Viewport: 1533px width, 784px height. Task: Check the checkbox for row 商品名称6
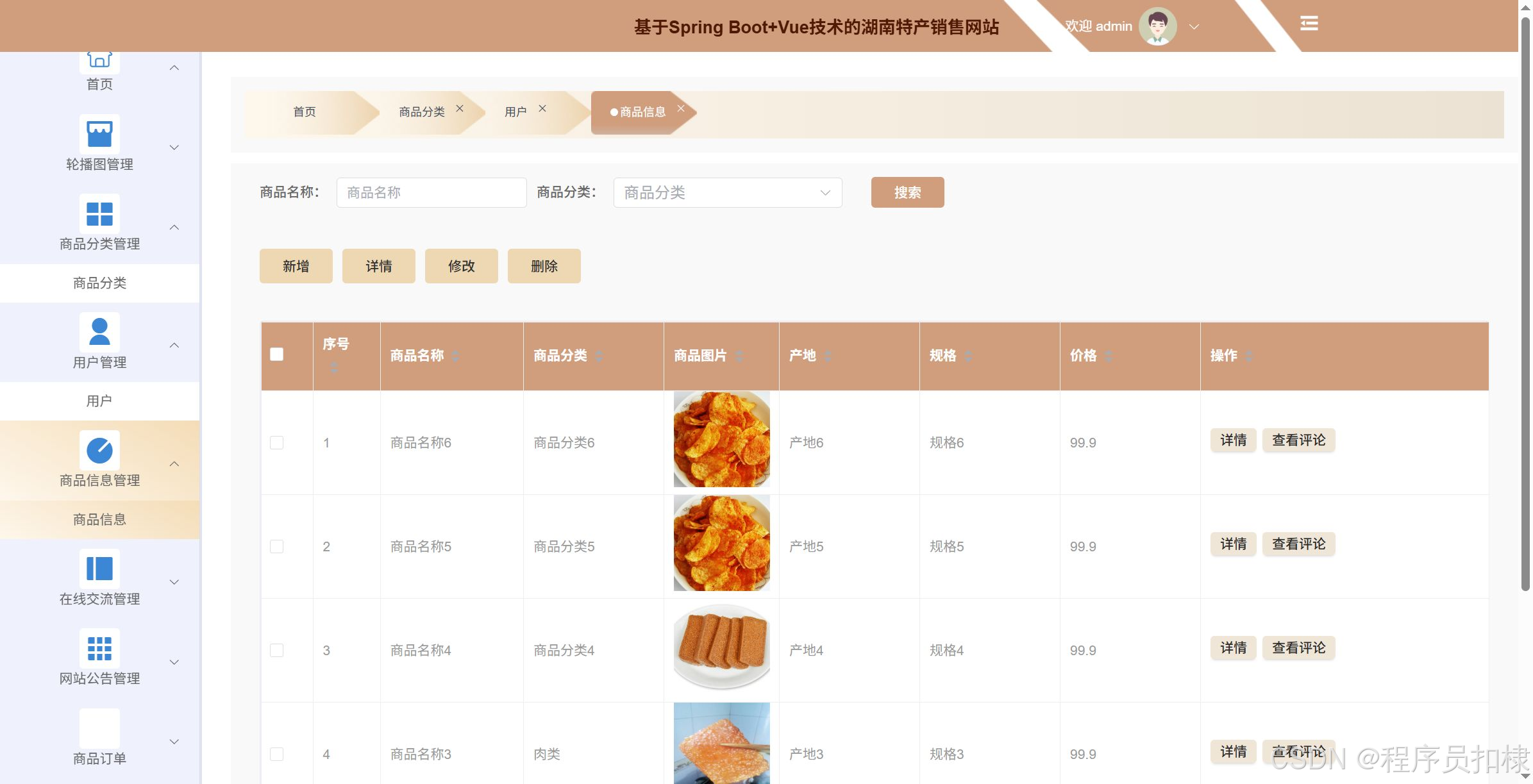277,443
